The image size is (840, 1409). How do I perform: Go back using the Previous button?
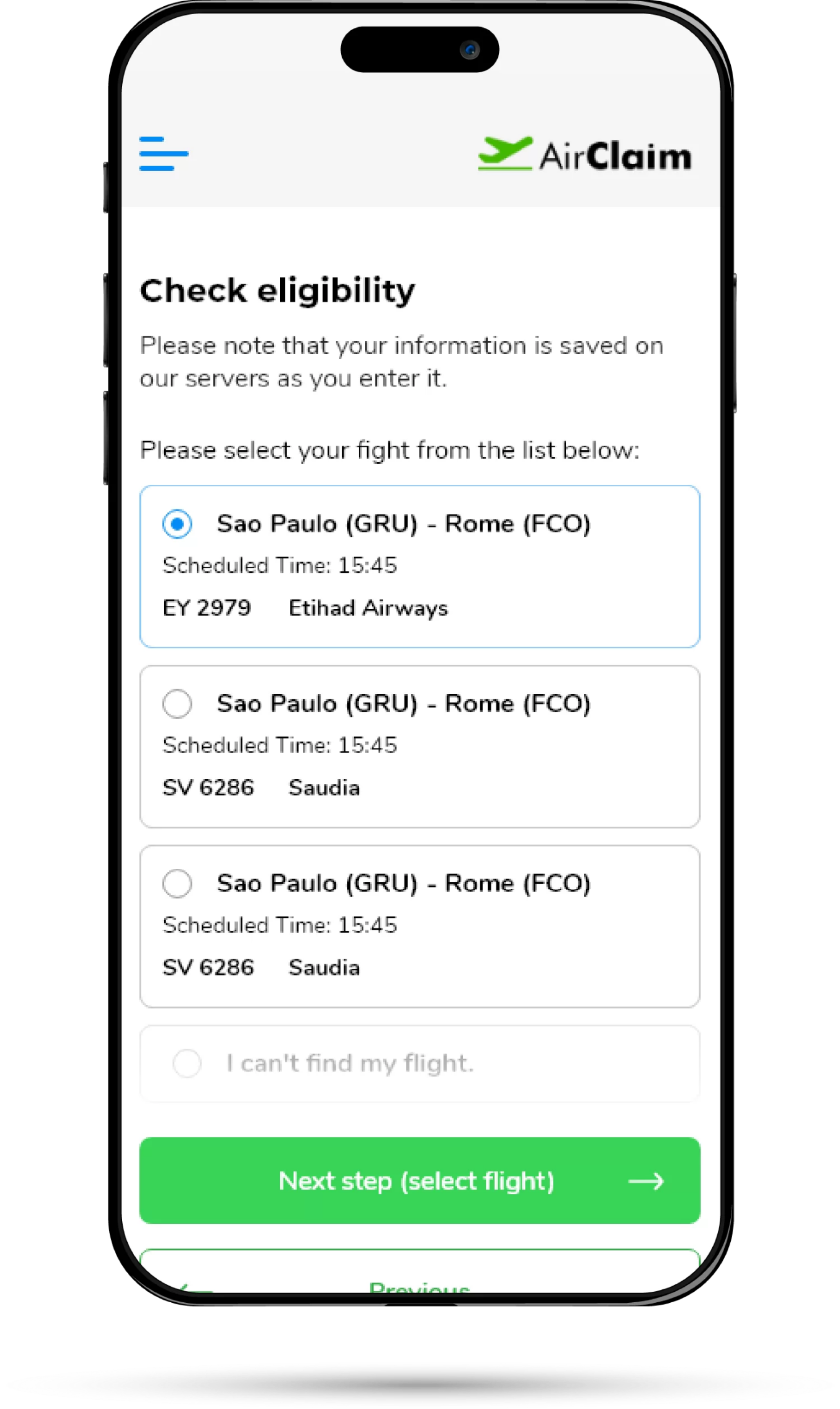point(419,1286)
